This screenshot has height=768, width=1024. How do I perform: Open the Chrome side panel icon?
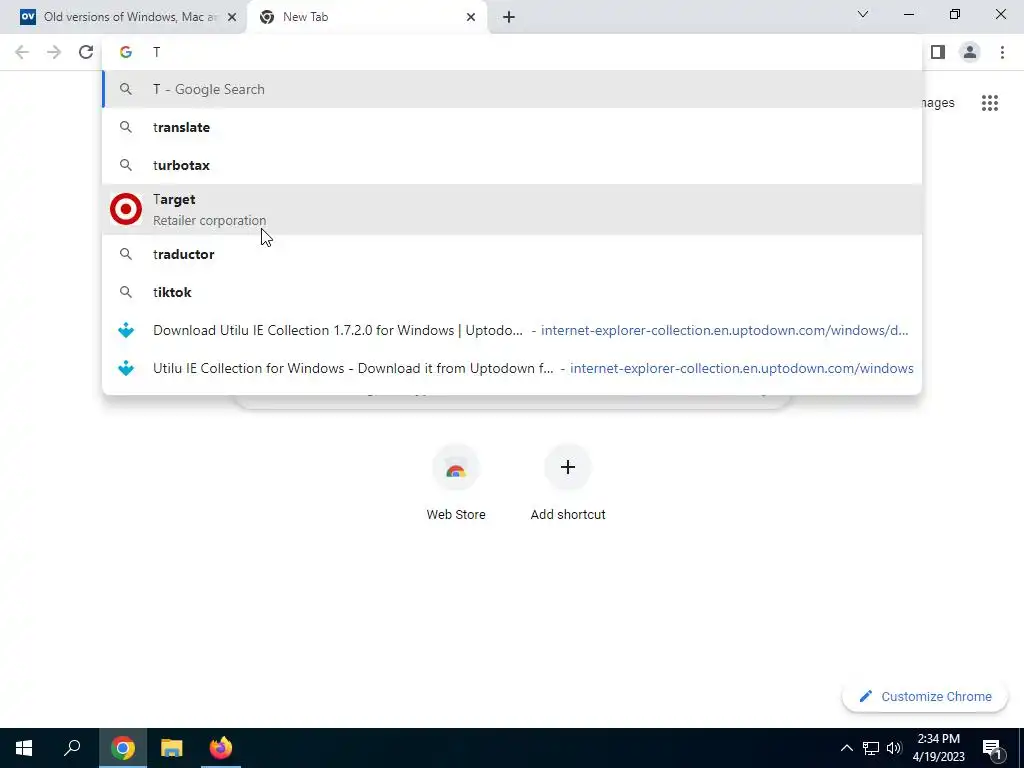pyautogui.click(x=938, y=52)
